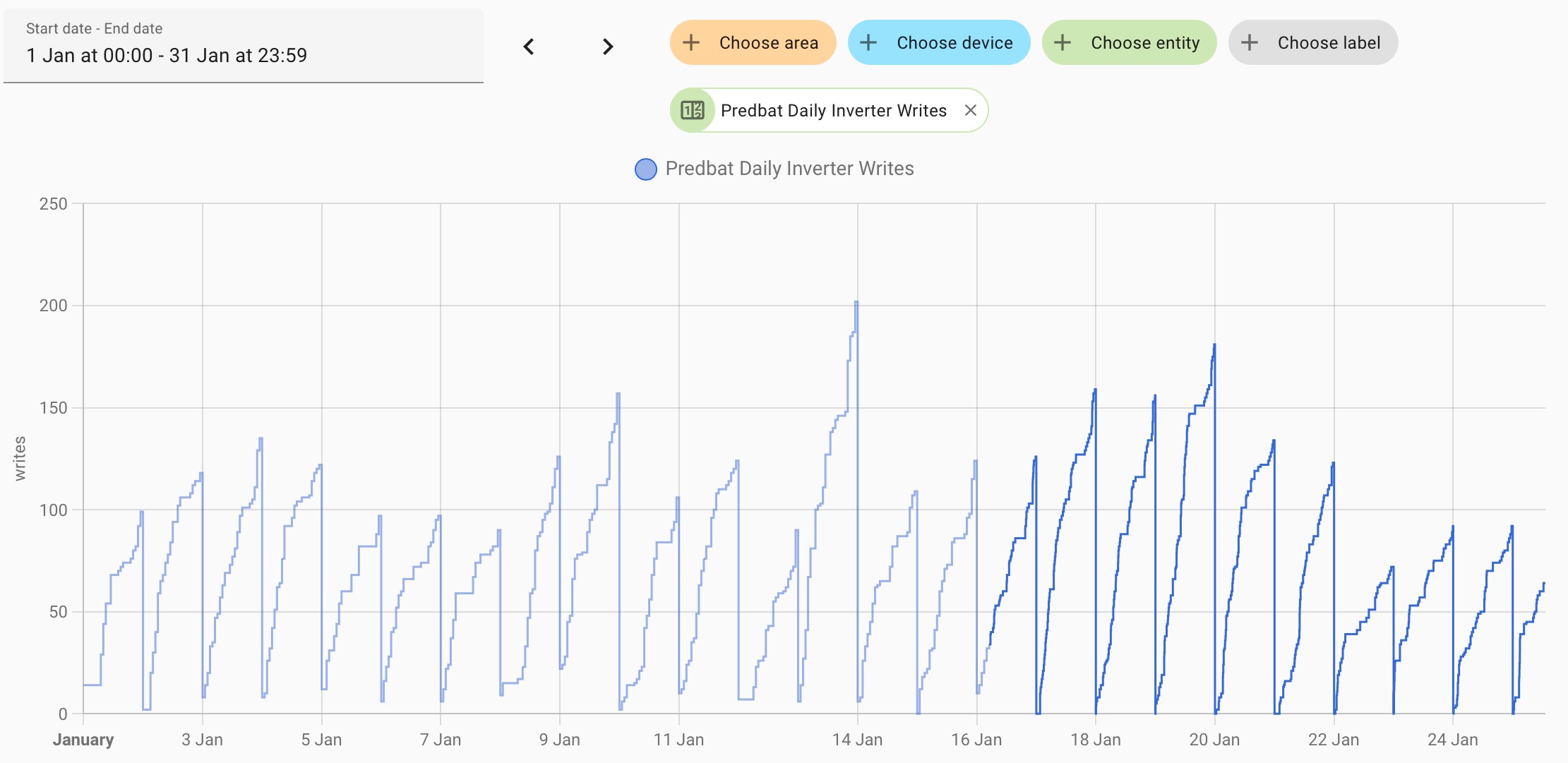Click the writes y-axis title
This screenshot has width=1568, height=763.
pos(20,459)
